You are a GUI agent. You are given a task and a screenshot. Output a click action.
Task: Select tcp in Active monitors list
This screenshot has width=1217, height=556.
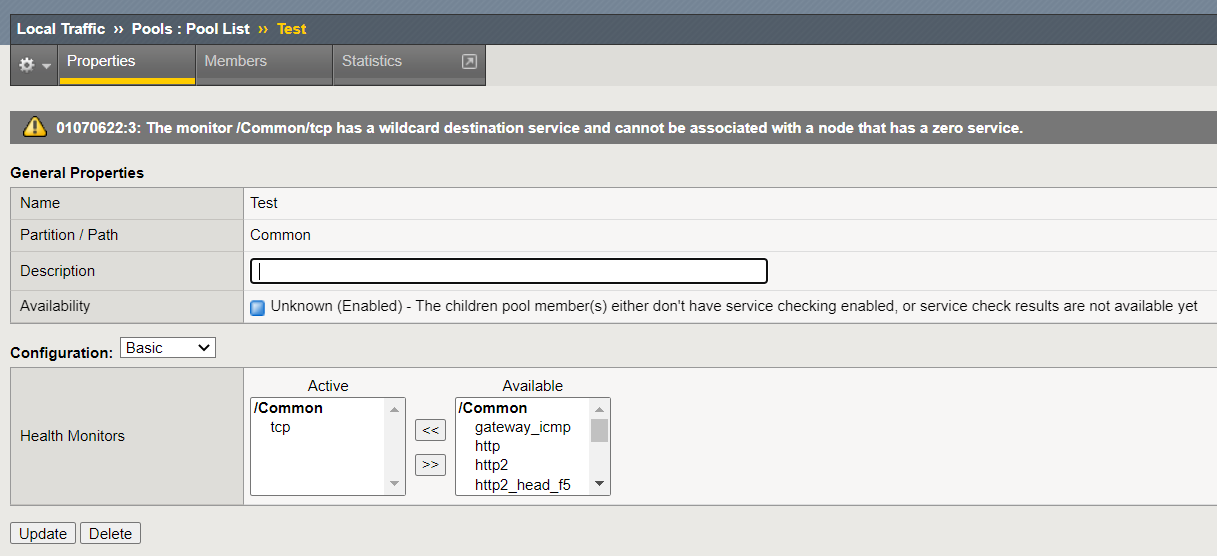point(281,427)
